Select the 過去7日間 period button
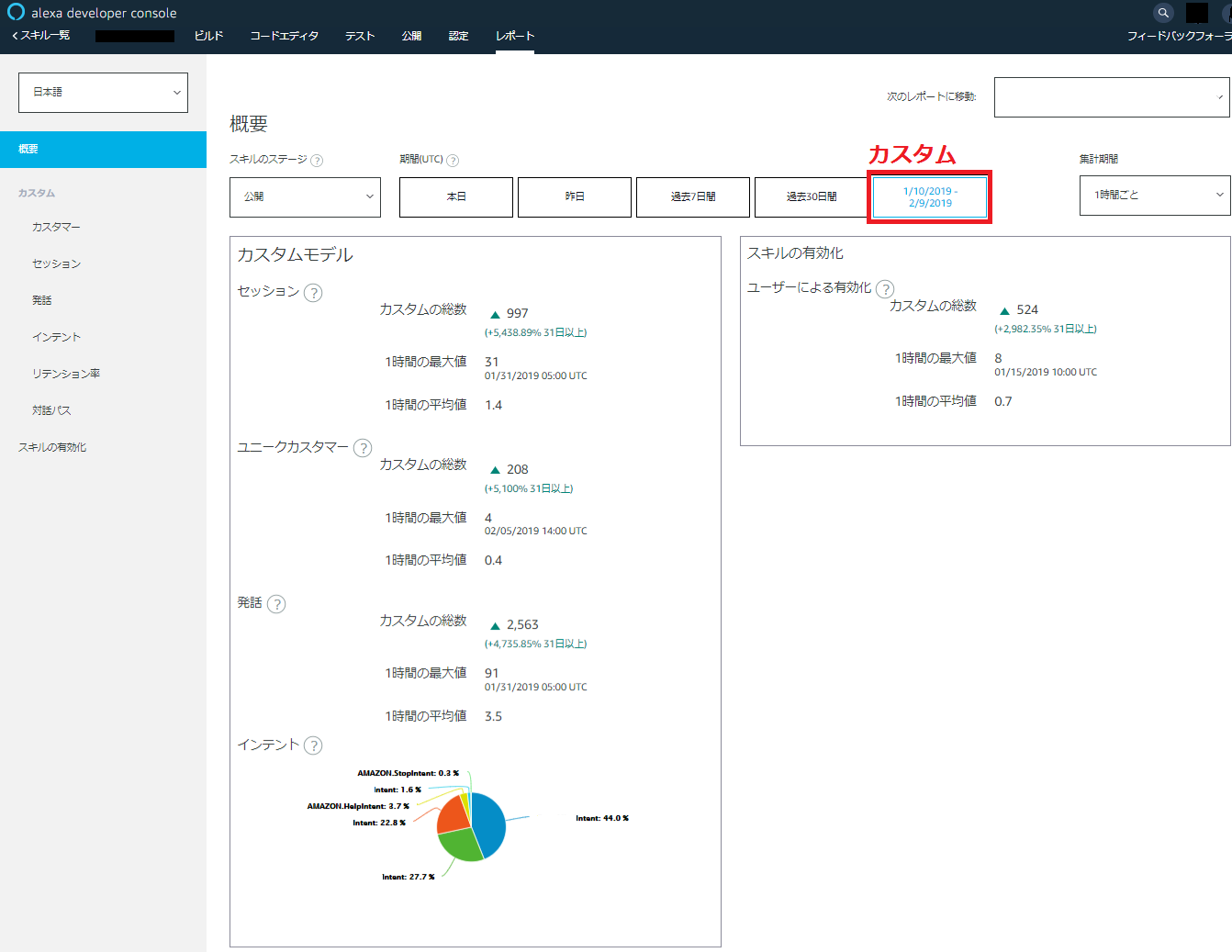Screen dimensions: 1232x952 click(x=692, y=197)
